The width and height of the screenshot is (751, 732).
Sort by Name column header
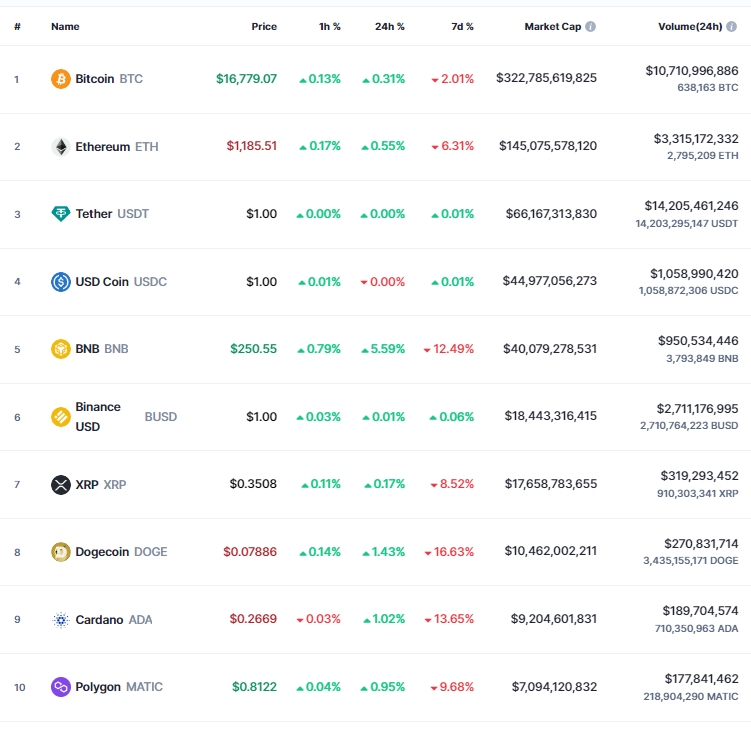[65, 26]
